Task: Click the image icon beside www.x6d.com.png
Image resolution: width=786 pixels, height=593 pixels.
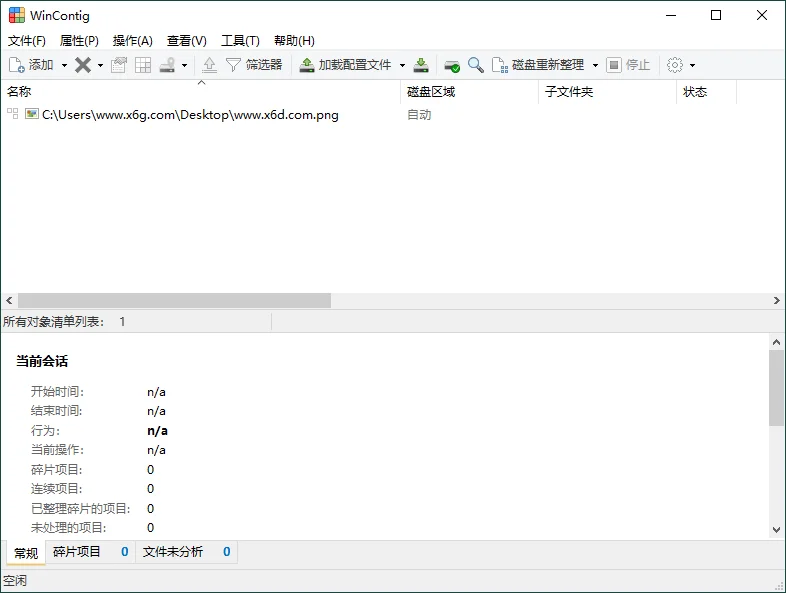Action: tap(32, 114)
